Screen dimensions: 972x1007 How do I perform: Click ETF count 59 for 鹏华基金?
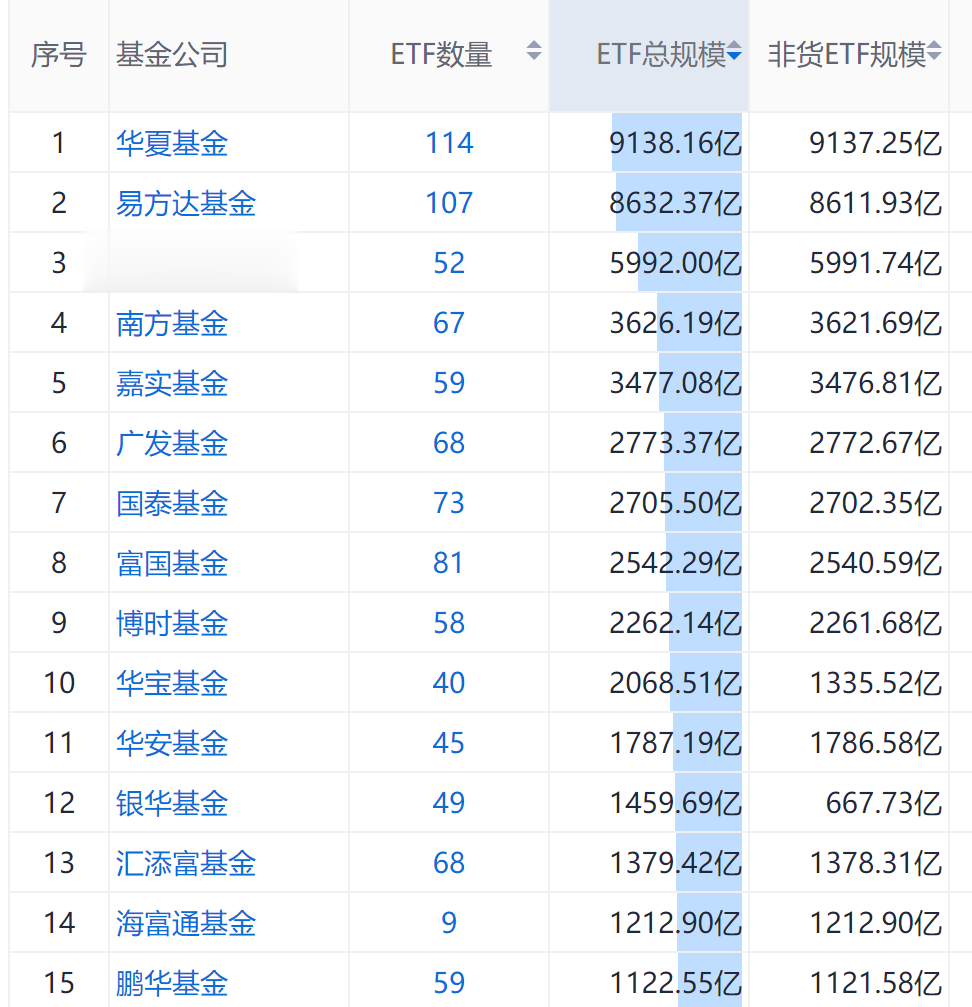[x=449, y=983]
